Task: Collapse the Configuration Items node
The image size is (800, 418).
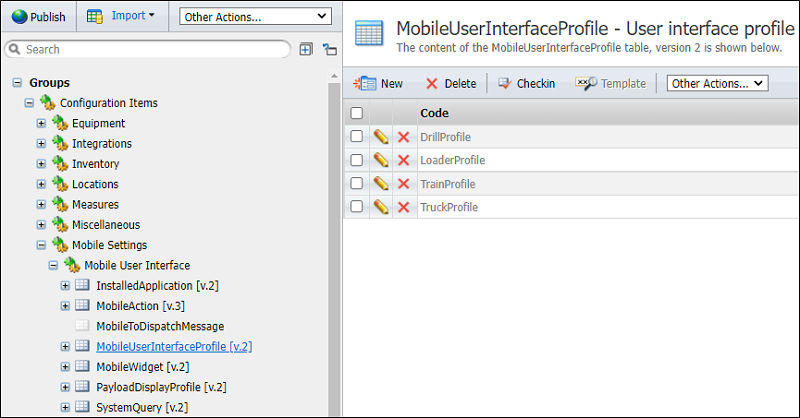Action: [x=30, y=103]
